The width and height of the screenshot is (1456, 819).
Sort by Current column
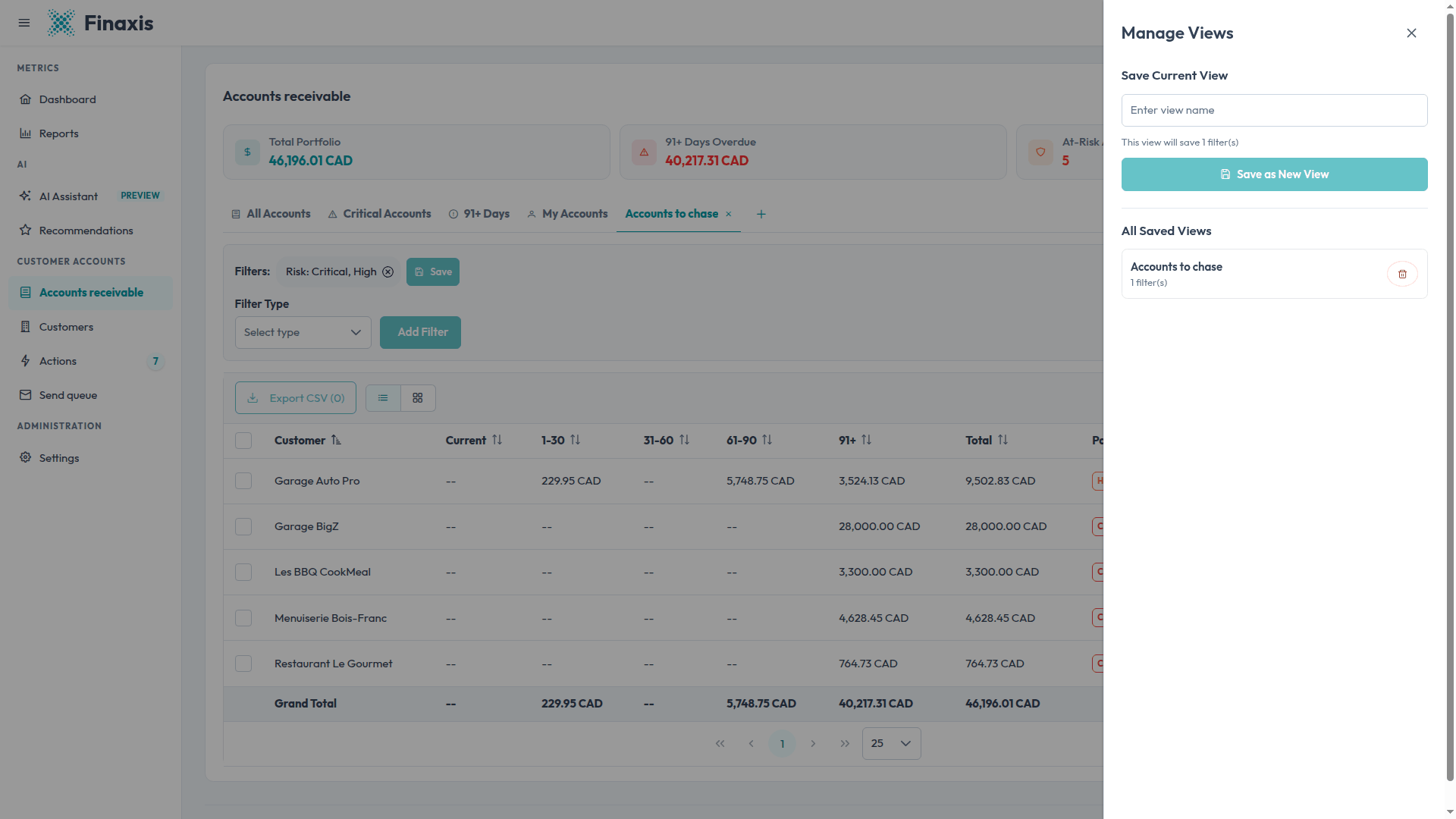pyautogui.click(x=497, y=440)
